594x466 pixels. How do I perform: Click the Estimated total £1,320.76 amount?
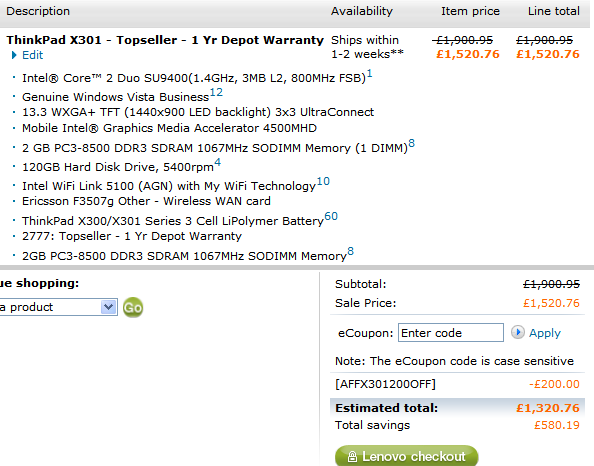548,408
